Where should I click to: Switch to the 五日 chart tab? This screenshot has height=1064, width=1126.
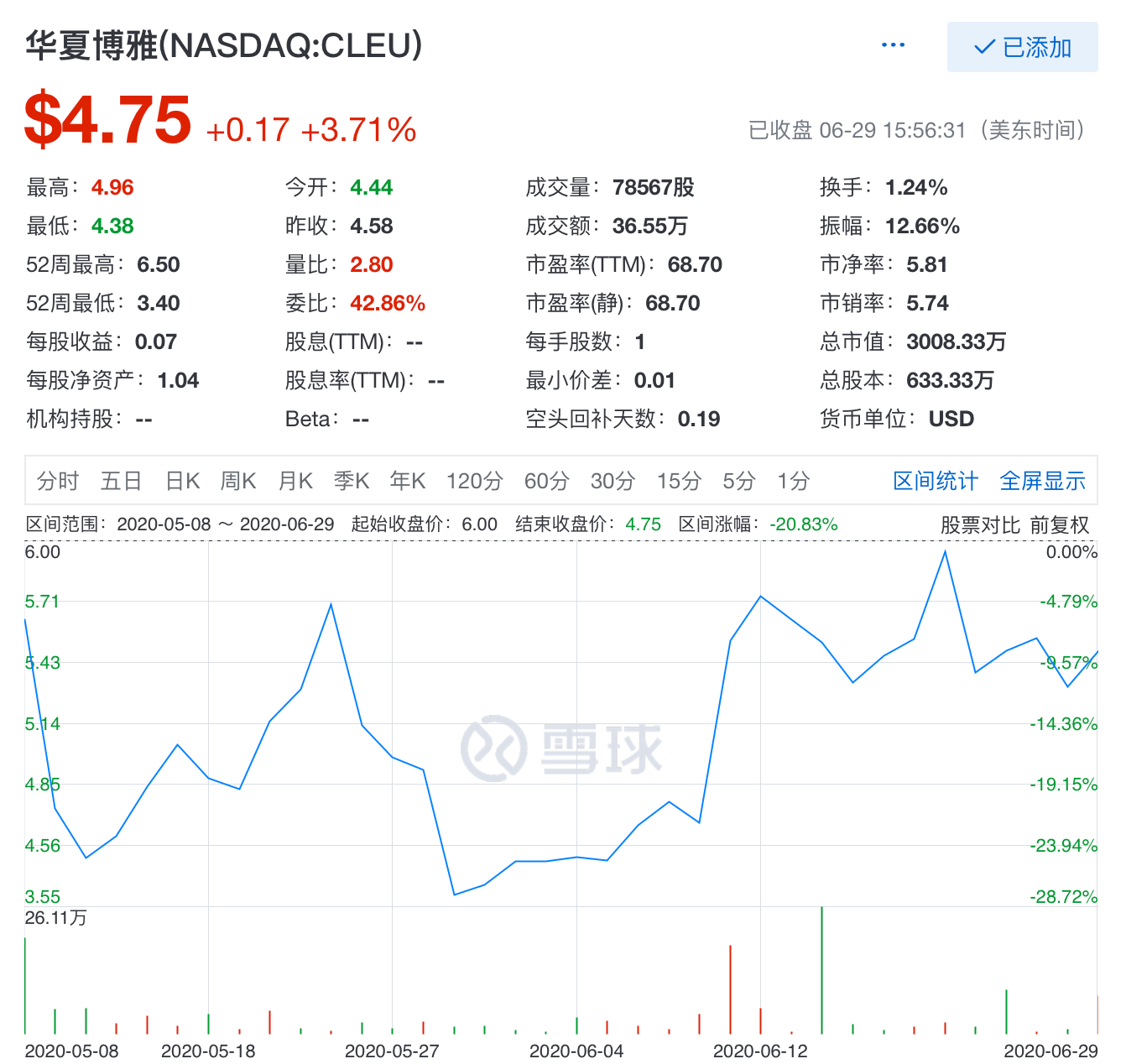122,481
